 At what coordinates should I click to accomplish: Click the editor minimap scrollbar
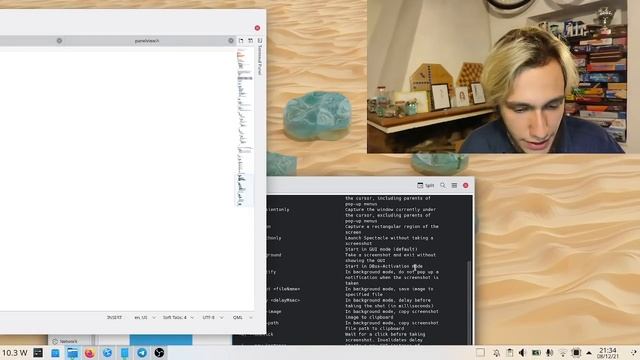(x=244, y=127)
